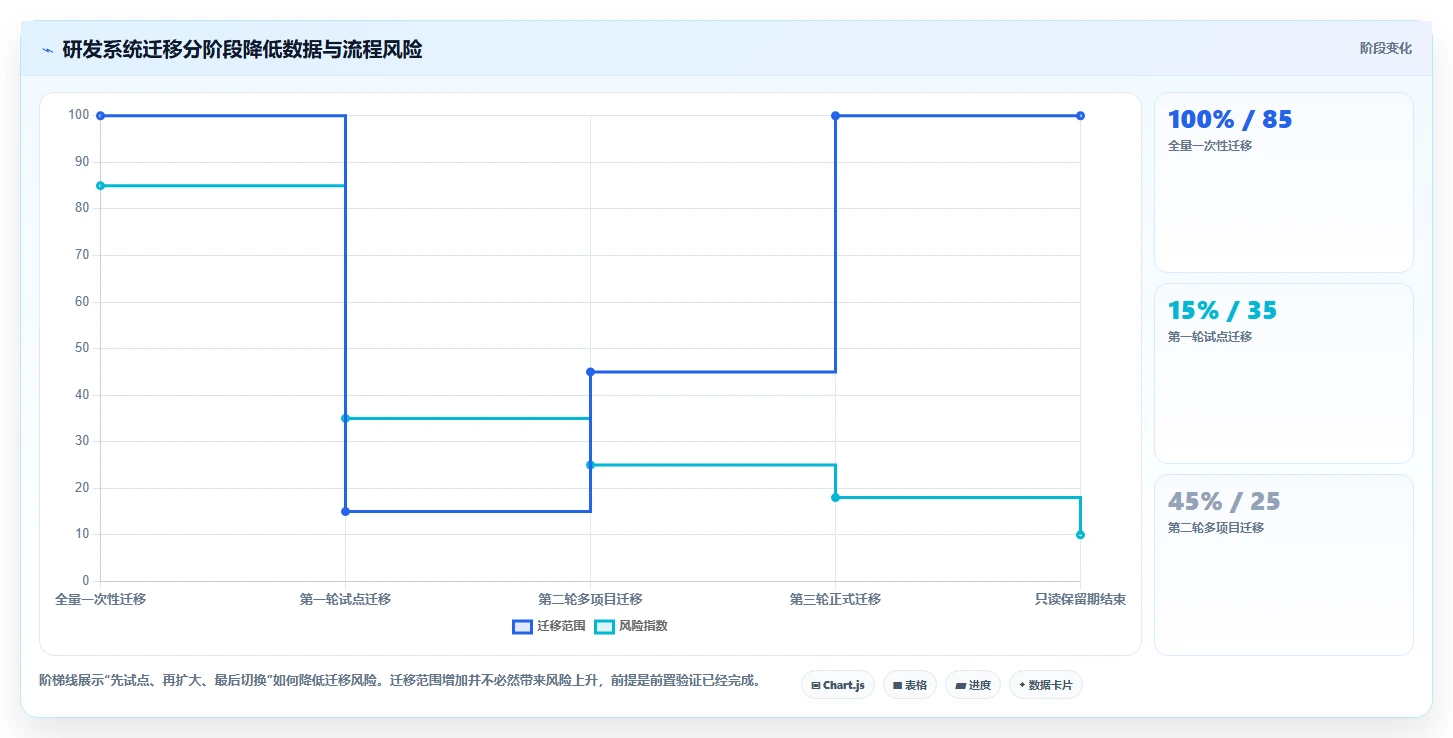This screenshot has height=738, width=1453.
Task: Click the 第一轮试点迁移 x-axis label
Action: coord(345,599)
